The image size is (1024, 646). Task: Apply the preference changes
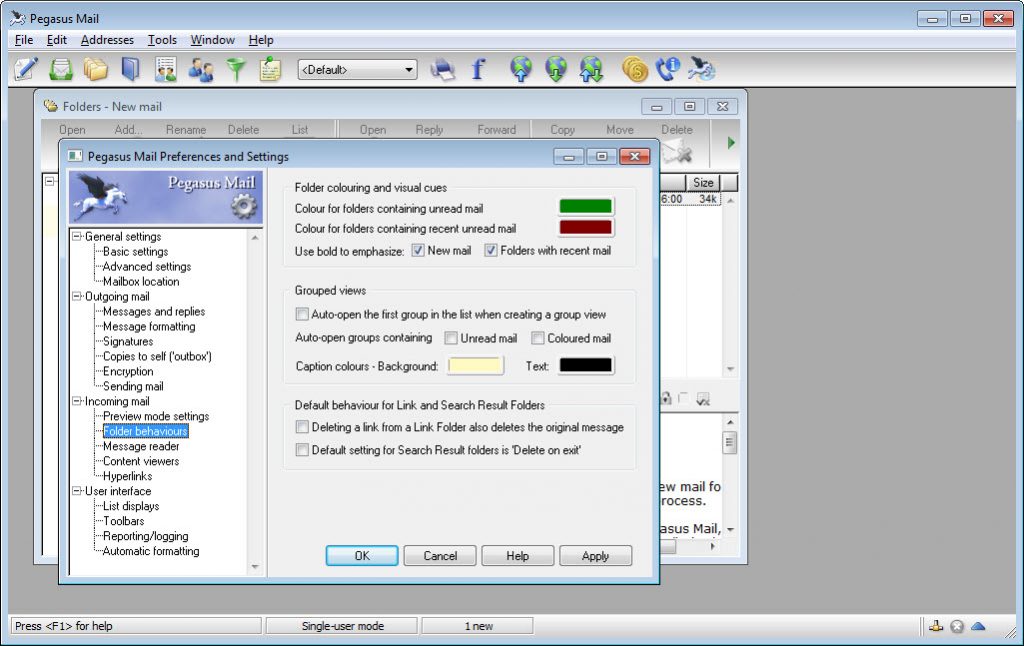[596, 556]
